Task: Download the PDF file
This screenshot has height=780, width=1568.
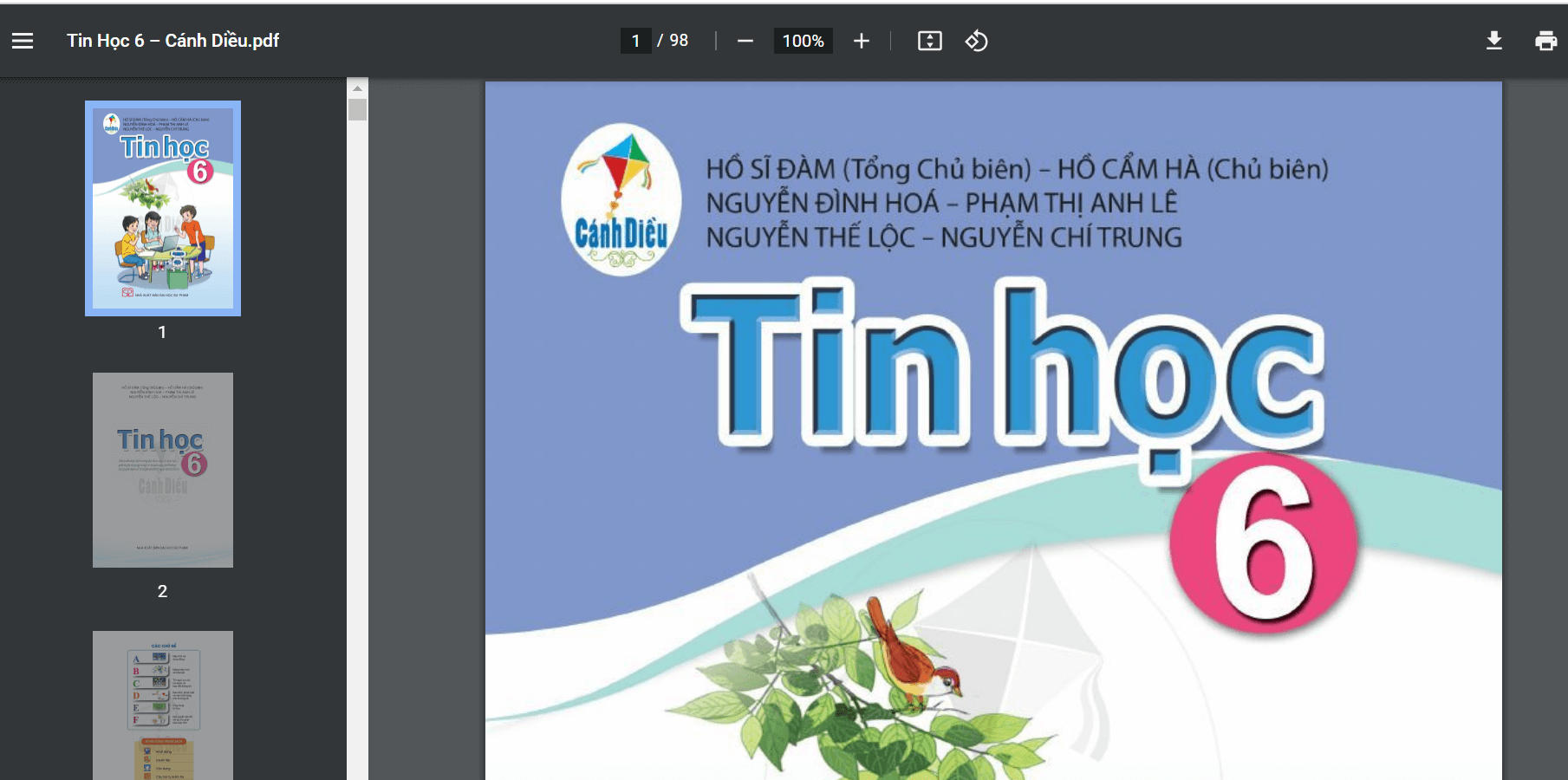Action: [1493, 41]
